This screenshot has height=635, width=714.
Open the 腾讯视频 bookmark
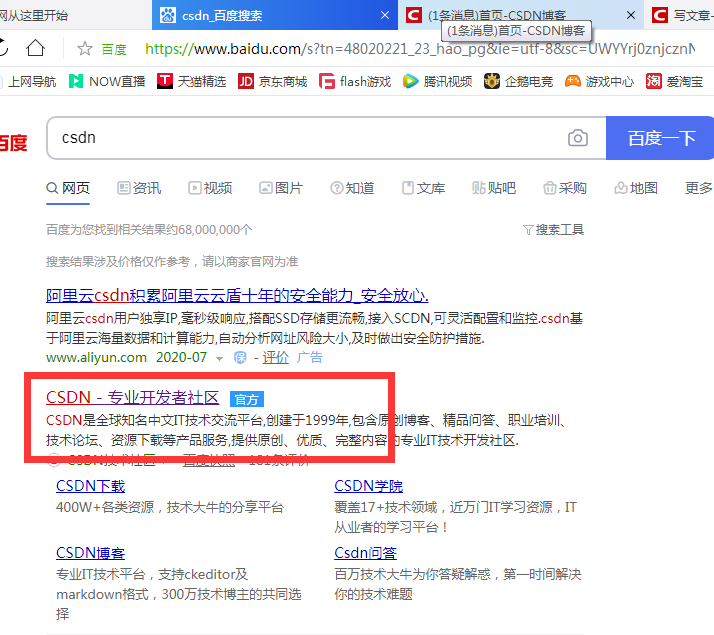(x=438, y=81)
